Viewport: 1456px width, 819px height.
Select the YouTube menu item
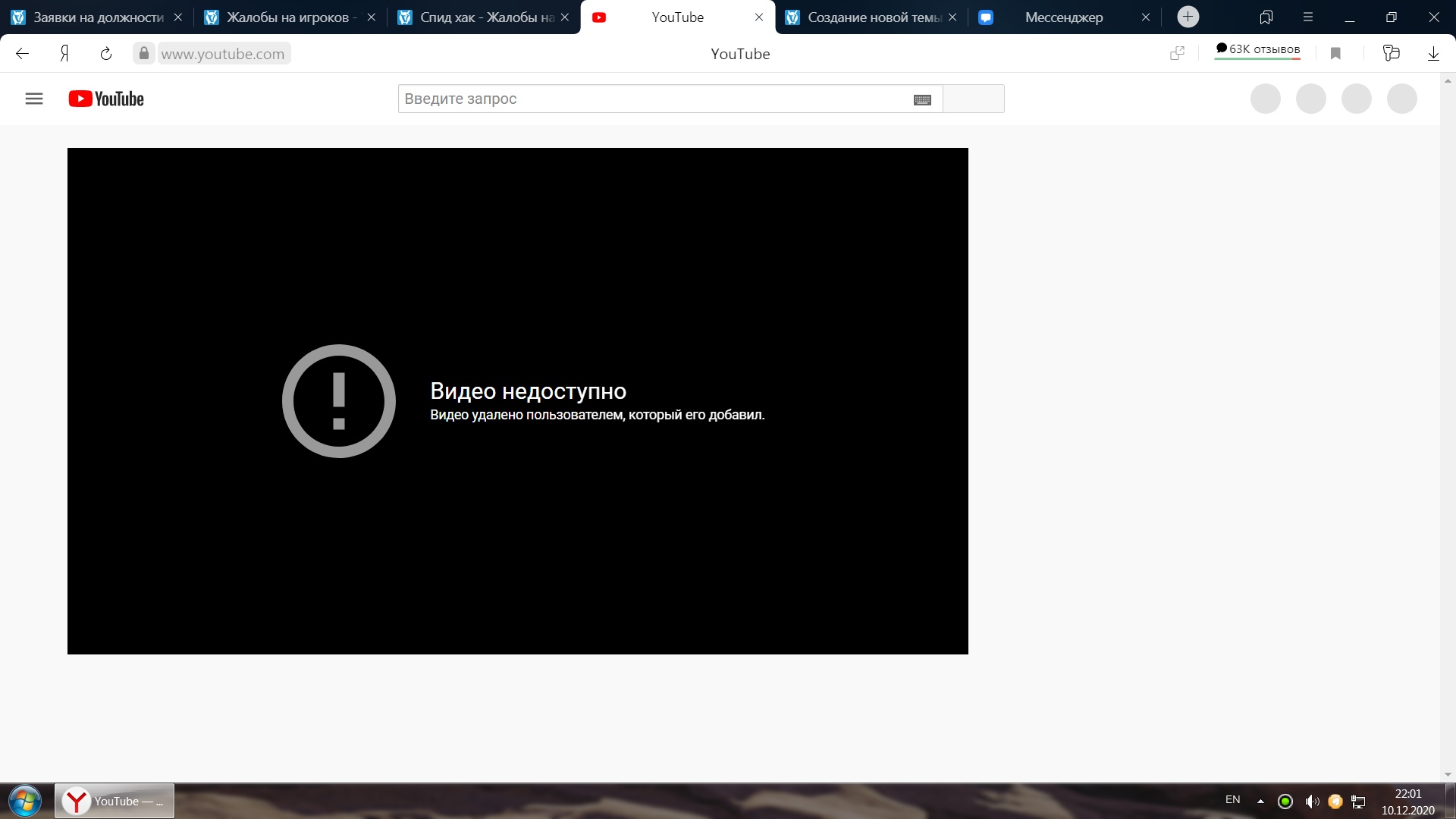[34, 99]
